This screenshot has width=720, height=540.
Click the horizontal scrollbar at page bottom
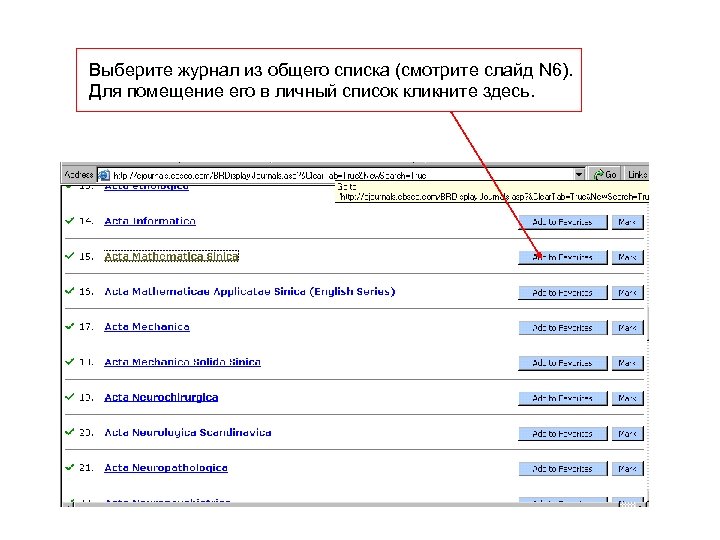point(354,505)
